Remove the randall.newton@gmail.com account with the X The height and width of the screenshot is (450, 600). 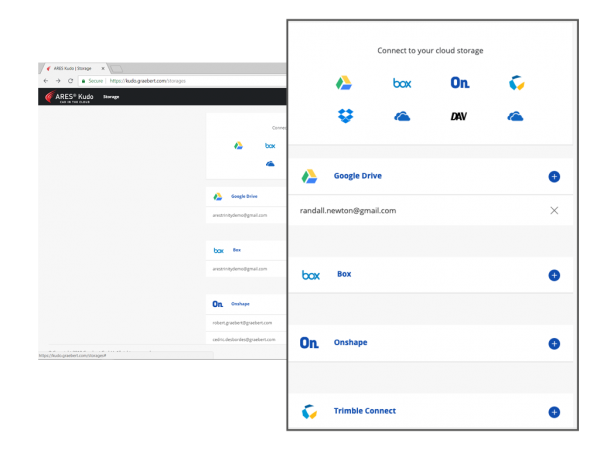[554, 210]
